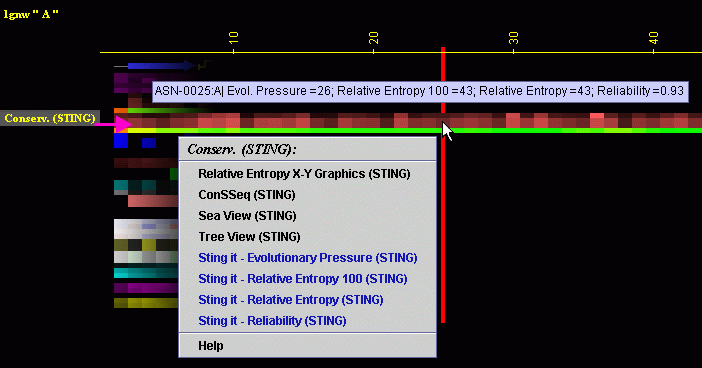Open Help in the context menu
This screenshot has width=702, height=368.
[x=210, y=346]
